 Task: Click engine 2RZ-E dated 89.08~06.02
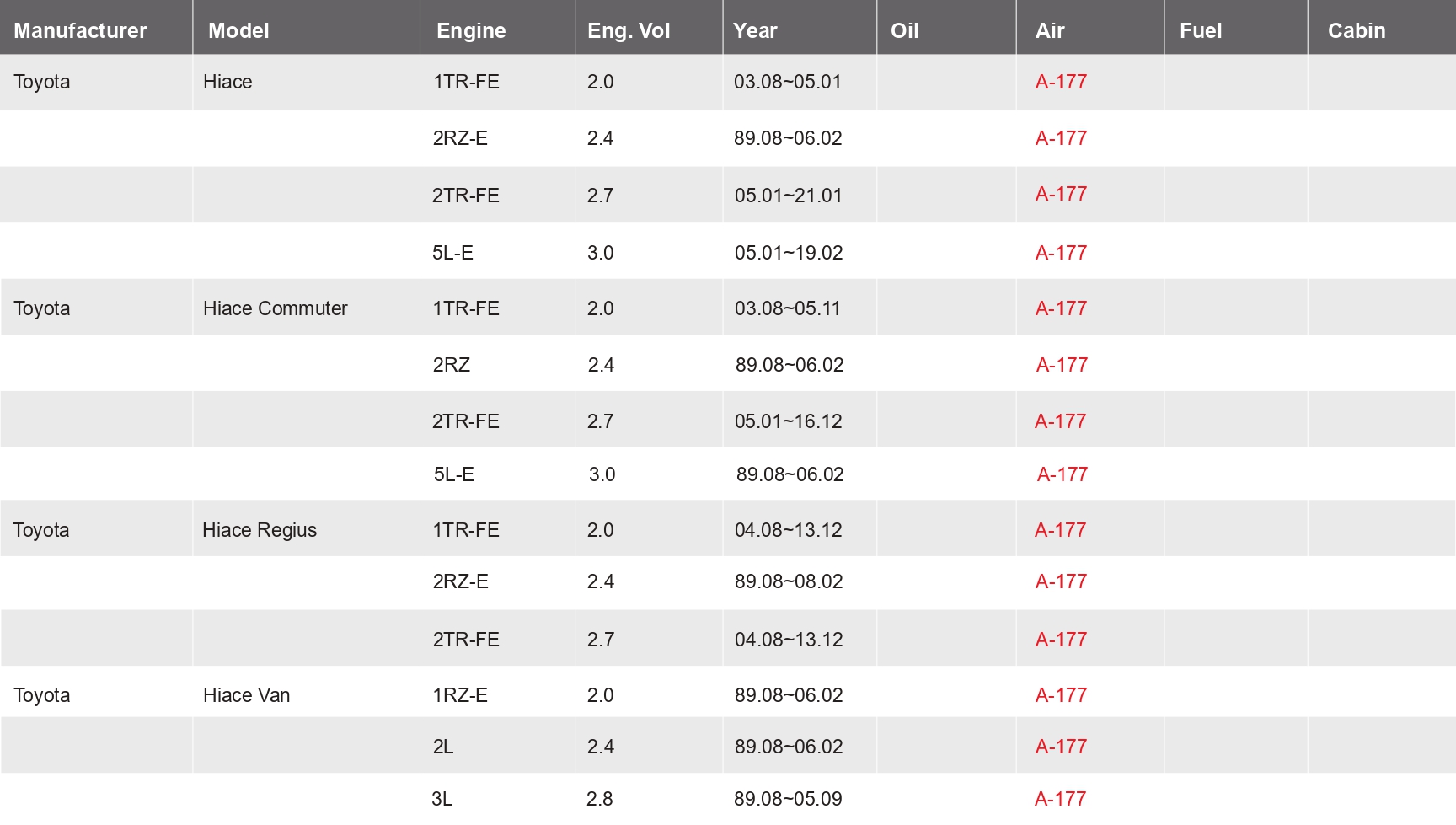click(460, 138)
